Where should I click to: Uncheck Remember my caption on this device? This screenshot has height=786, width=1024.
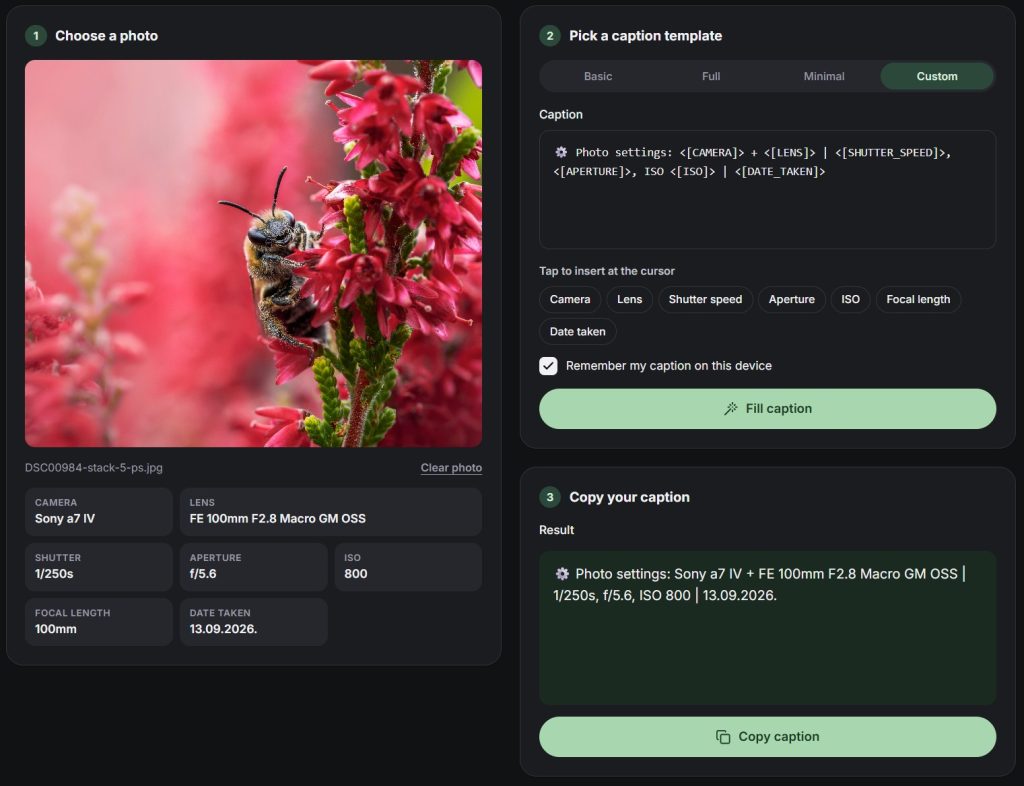point(549,366)
